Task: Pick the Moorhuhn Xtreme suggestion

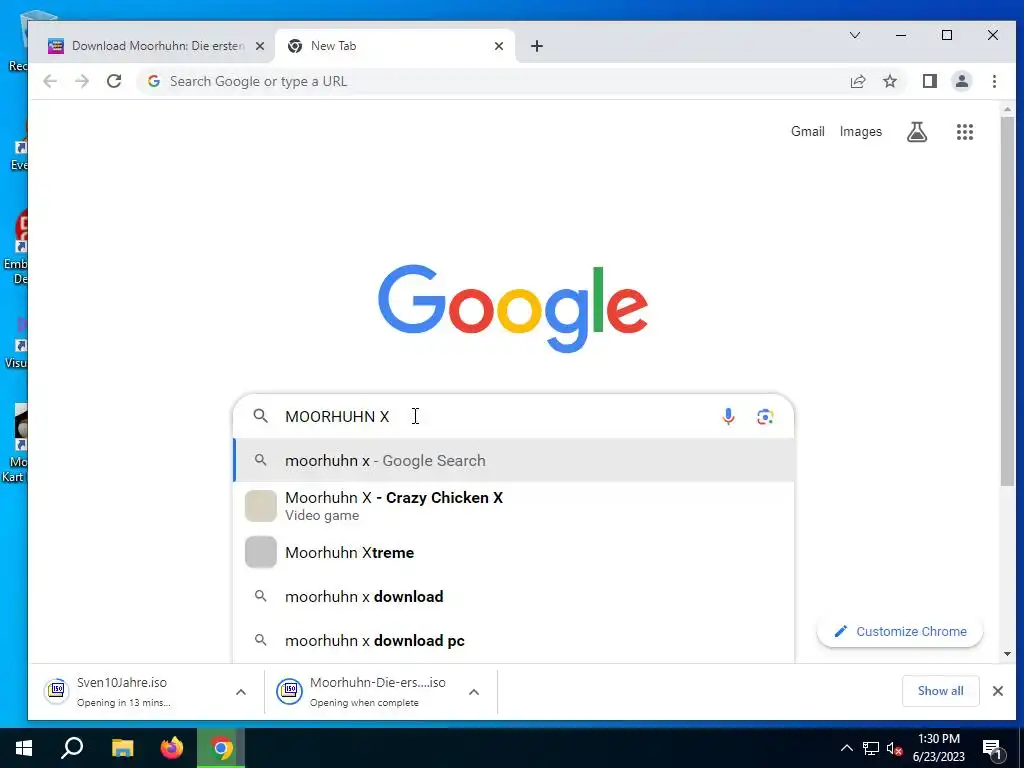Action: 514,552
